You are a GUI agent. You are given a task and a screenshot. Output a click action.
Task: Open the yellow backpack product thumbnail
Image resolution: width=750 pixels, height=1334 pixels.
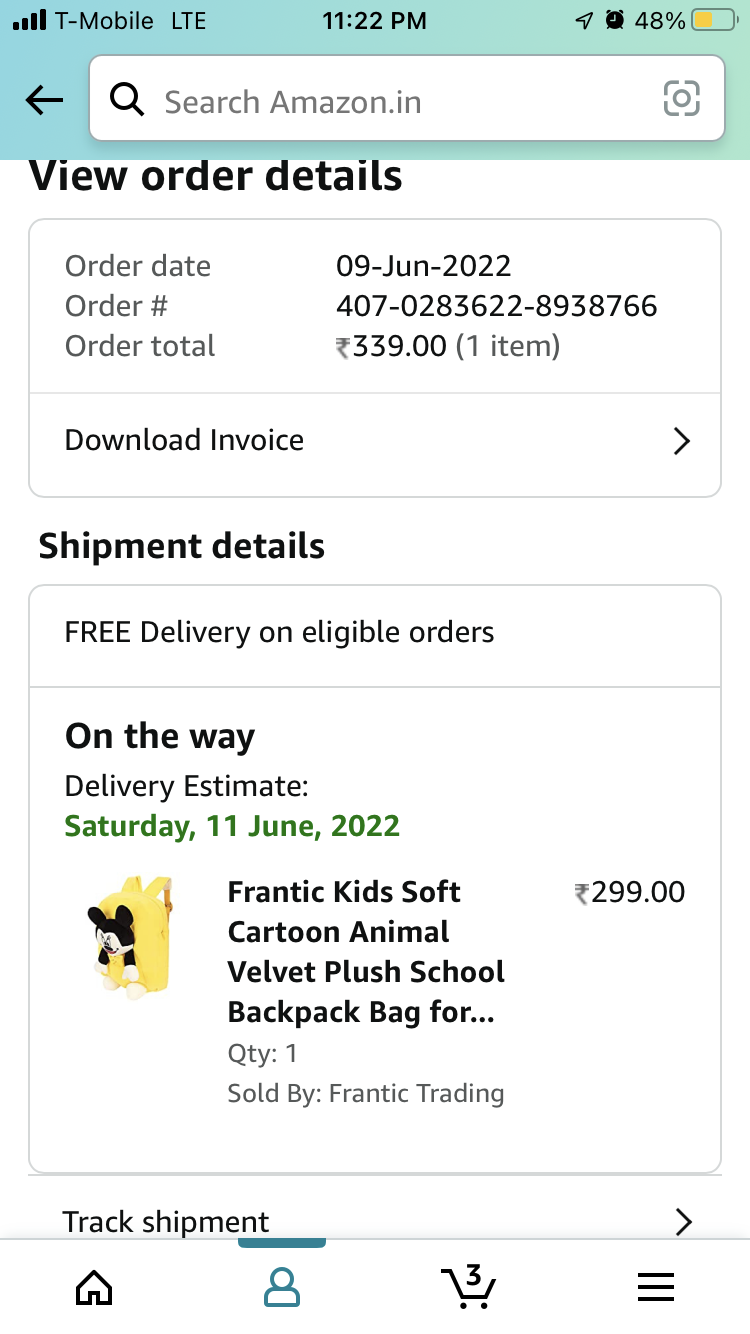coord(128,934)
